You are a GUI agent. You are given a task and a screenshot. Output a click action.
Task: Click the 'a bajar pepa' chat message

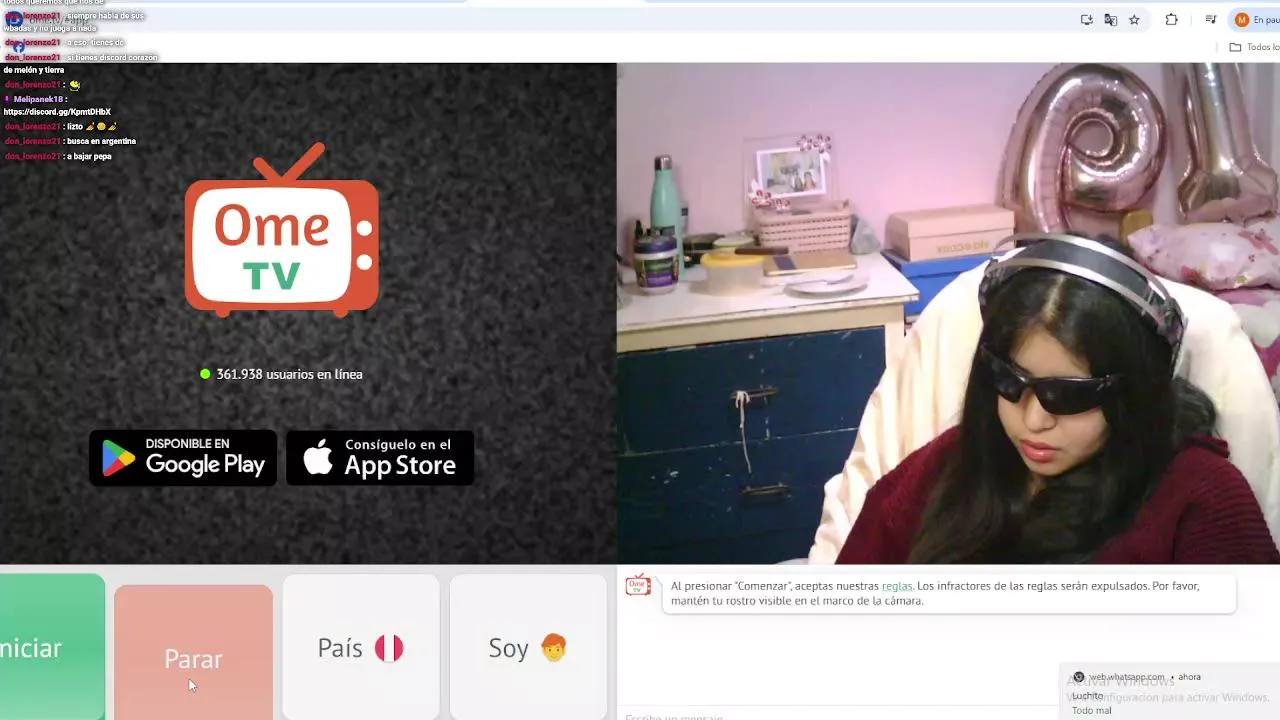coord(89,156)
